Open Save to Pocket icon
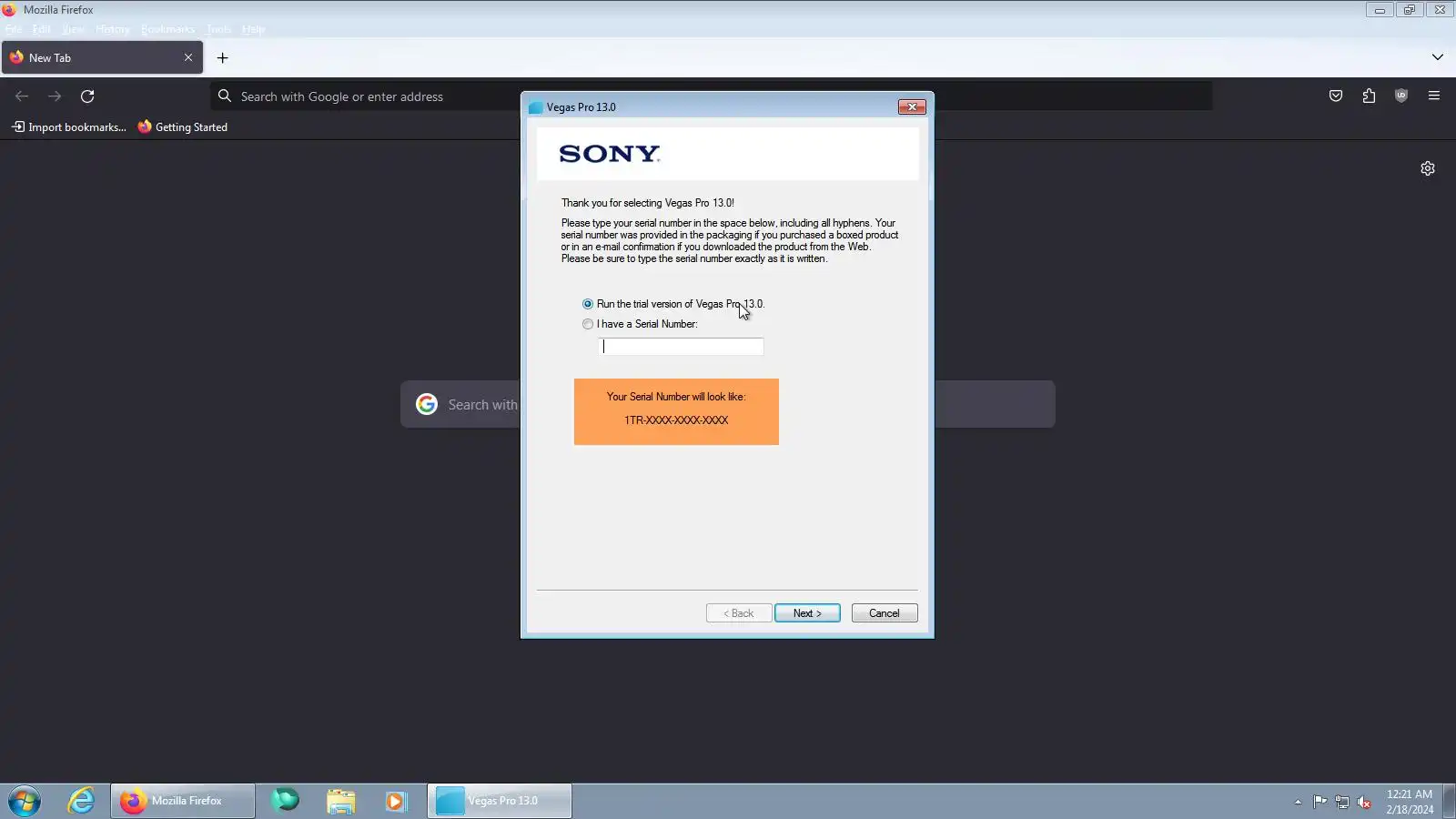 pyautogui.click(x=1336, y=96)
